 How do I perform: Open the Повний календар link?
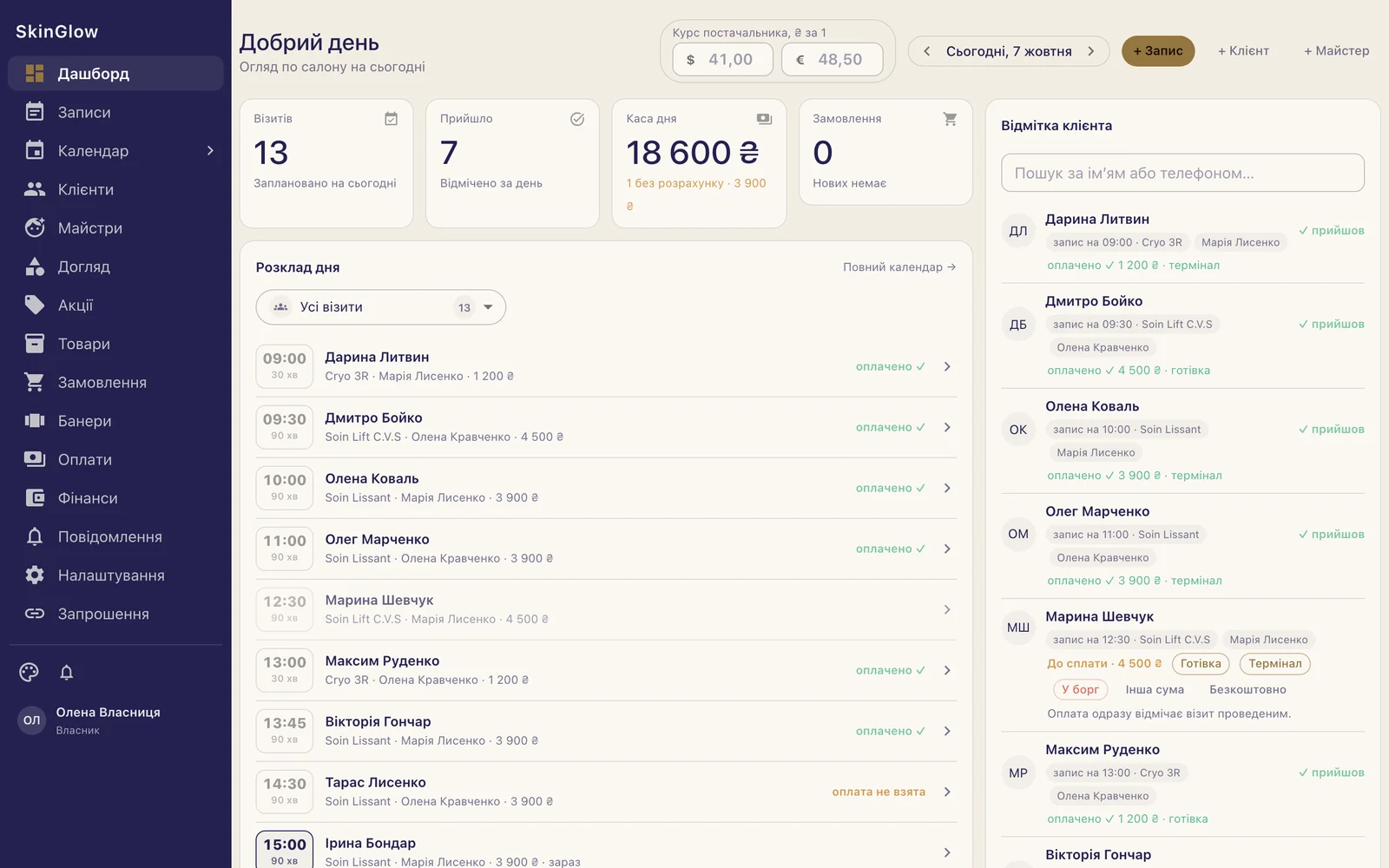899,267
